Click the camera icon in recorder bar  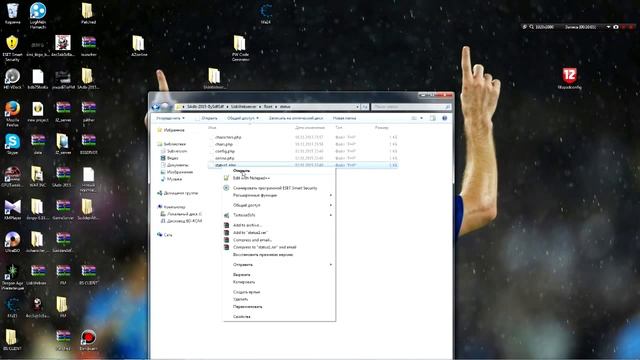pos(616,27)
